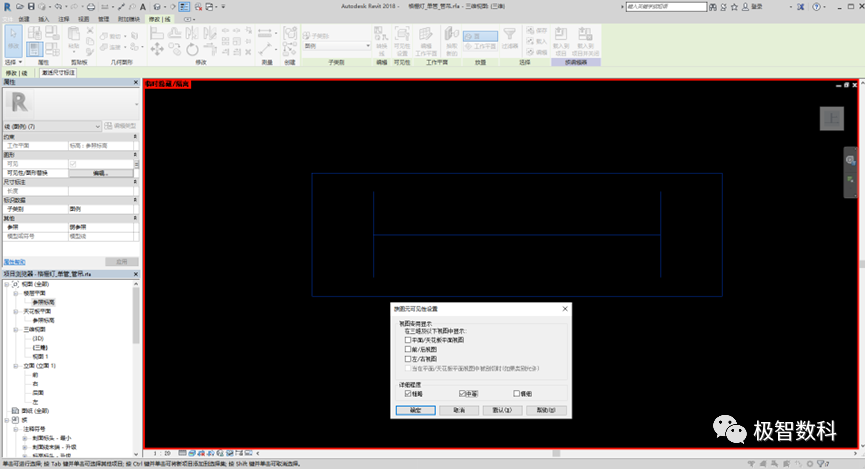
Task: Click the Open file icon in quick access toolbar
Action: click(20, 7)
